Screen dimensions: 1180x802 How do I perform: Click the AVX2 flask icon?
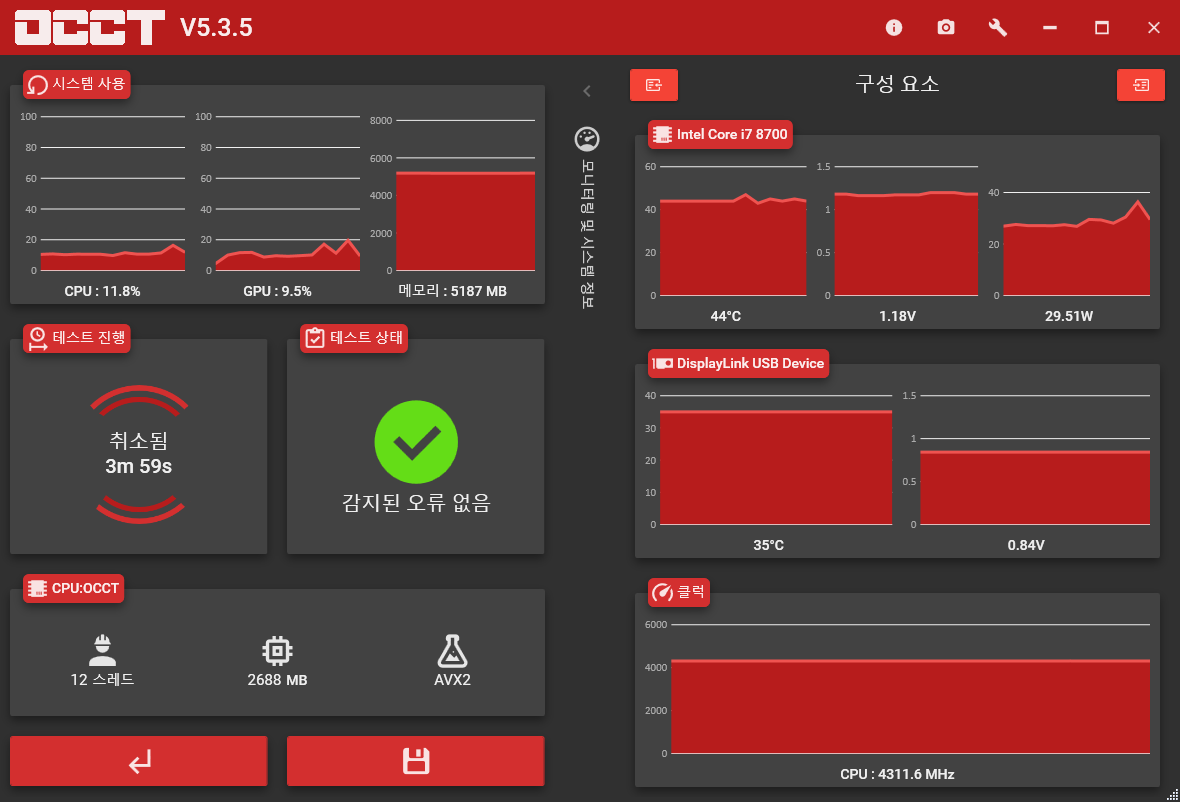tap(453, 651)
